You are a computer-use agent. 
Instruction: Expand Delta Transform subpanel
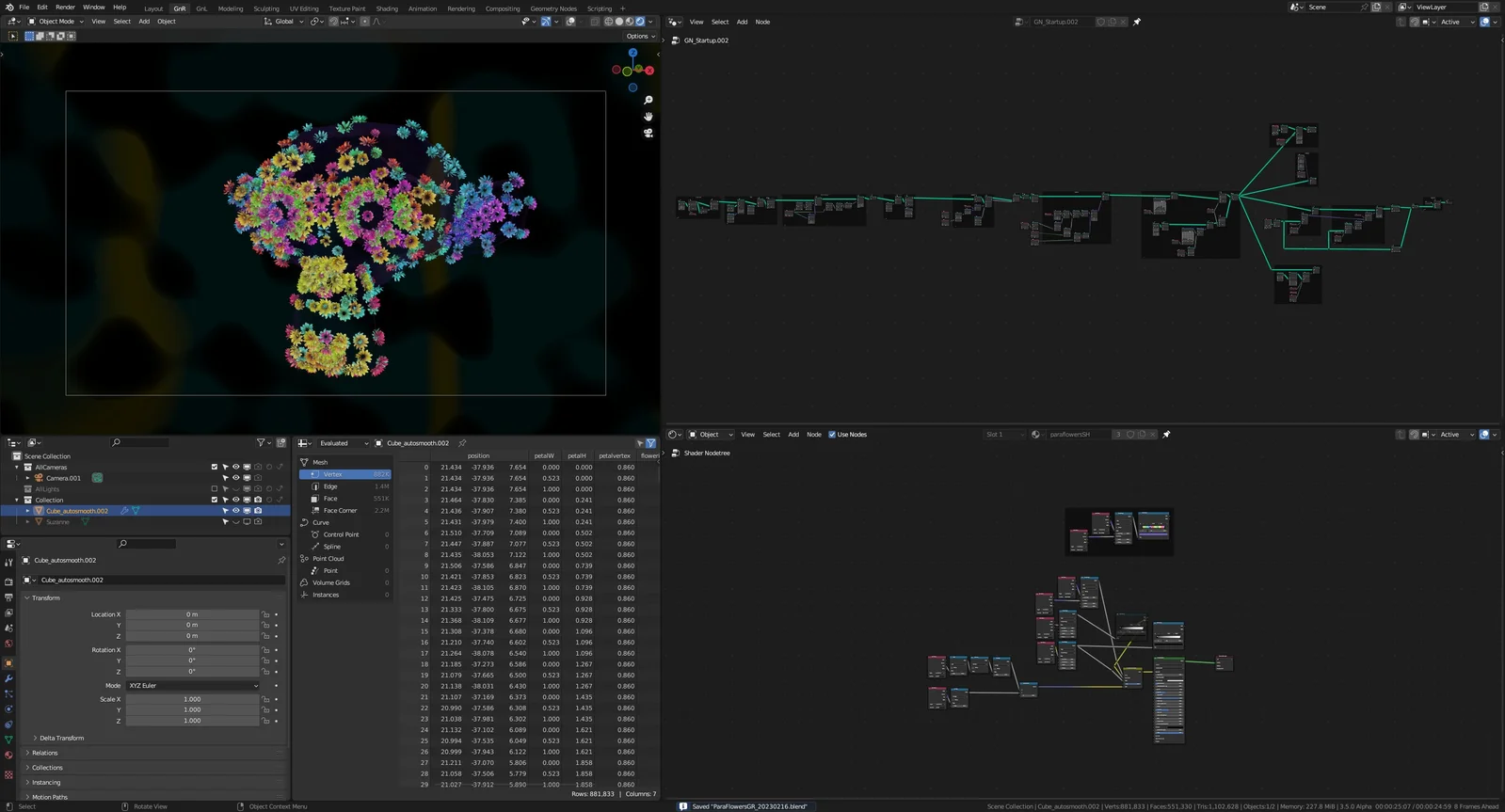pyautogui.click(x=61, y=739)
